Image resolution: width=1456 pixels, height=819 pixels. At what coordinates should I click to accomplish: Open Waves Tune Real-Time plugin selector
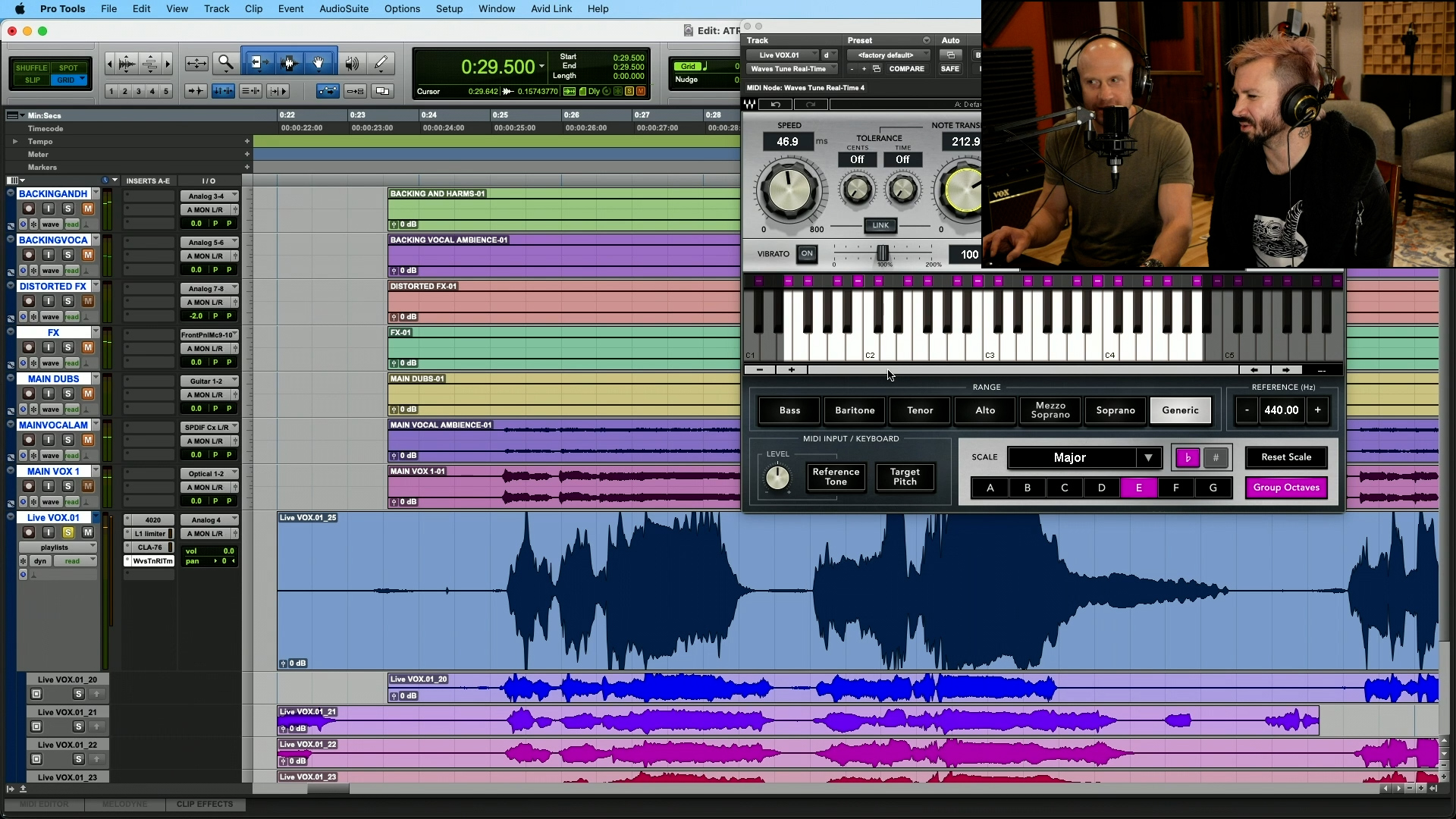pos(792,69)
